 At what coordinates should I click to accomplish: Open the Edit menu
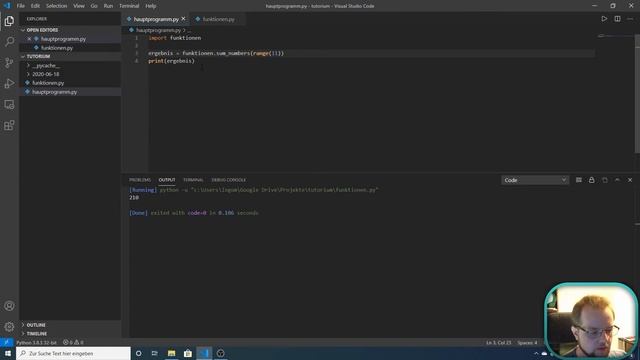click(x=35, y=6)
